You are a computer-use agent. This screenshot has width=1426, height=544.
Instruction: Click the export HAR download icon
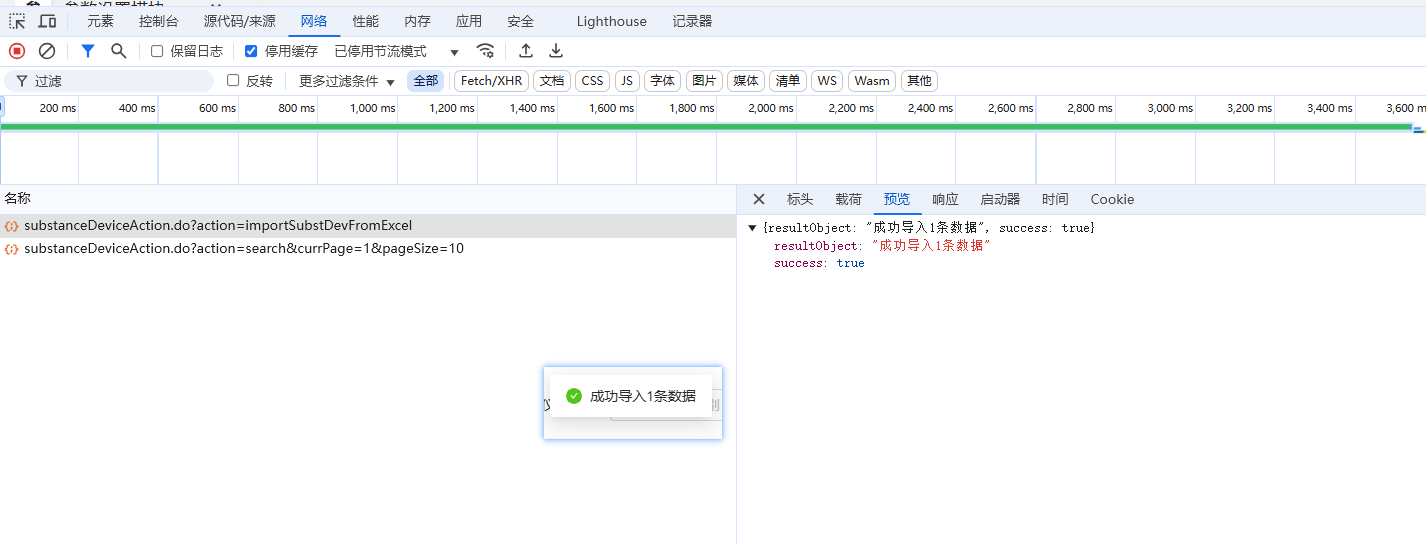click(556, 51)
